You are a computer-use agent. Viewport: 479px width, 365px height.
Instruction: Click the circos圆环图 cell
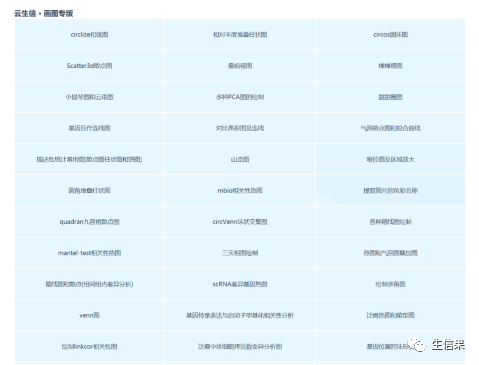(390, 35)
